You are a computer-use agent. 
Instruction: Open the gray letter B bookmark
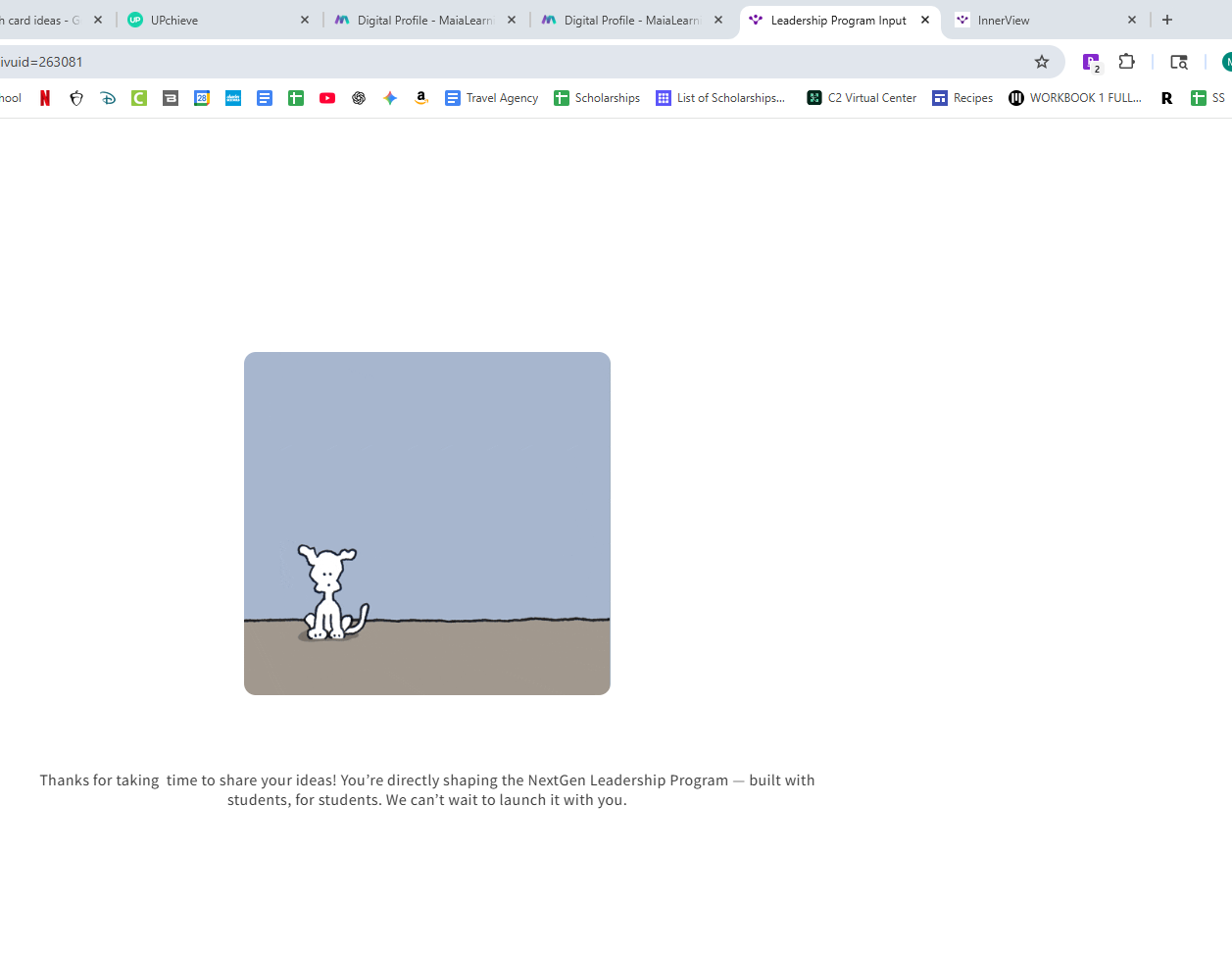(x=171, y=98)
